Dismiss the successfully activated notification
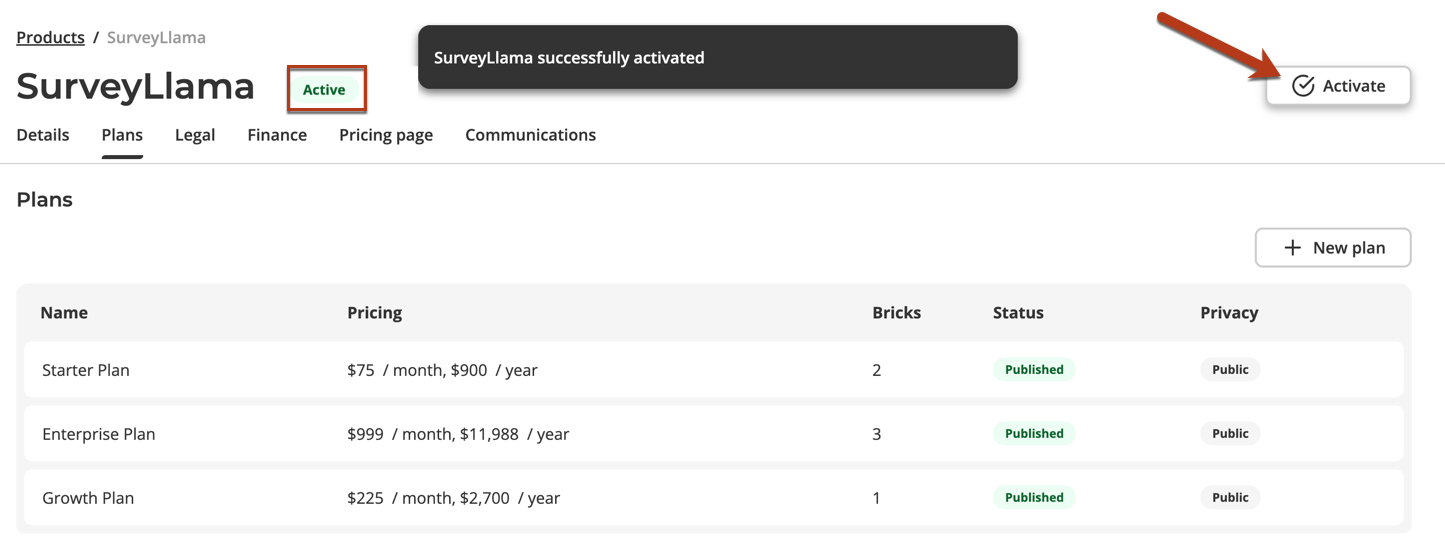The image size is (1445, 555). pyautogui.click(x=717, y=58)
